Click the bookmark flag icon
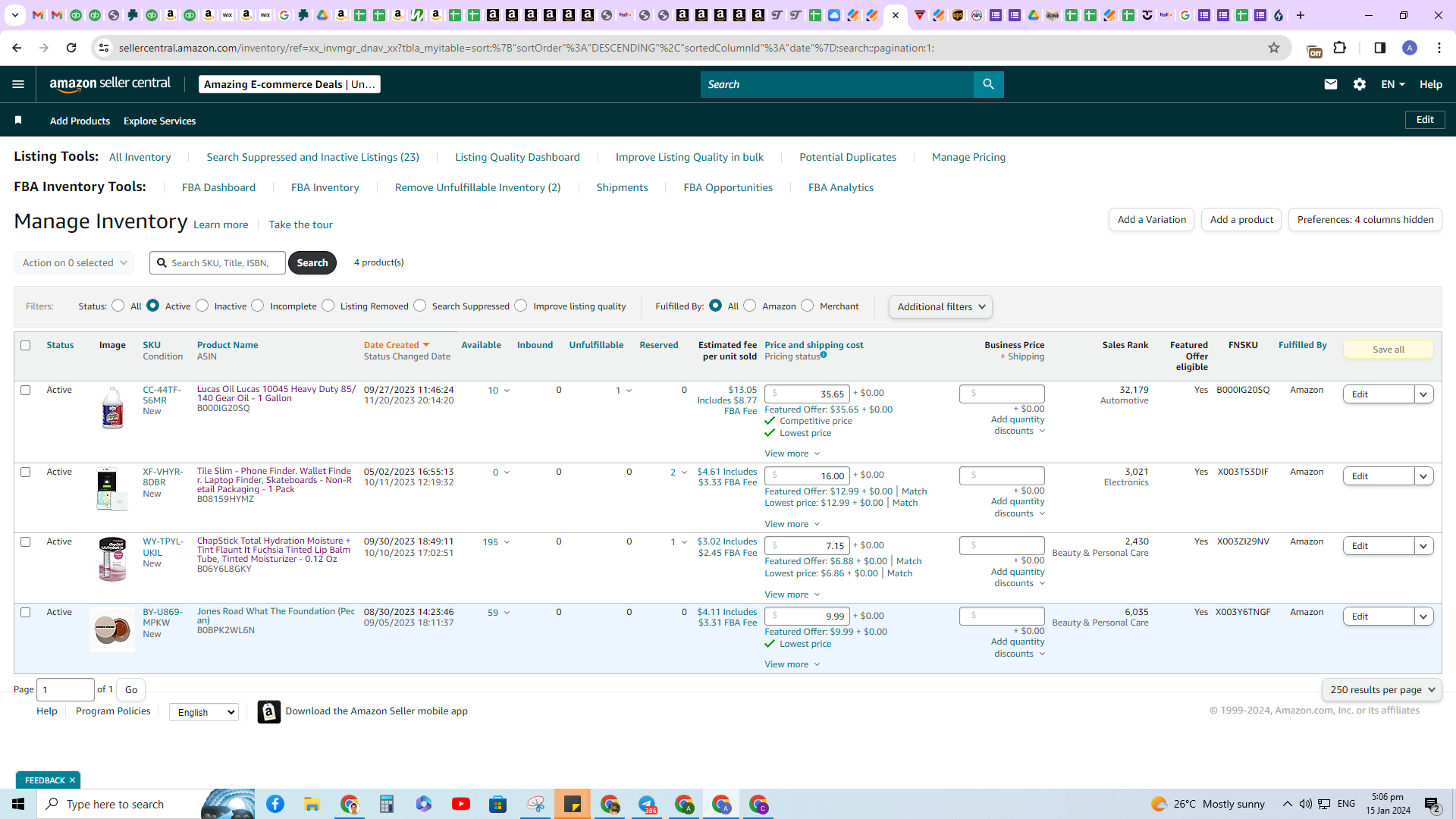1456x819 pixels. click(x=18, y=121)
